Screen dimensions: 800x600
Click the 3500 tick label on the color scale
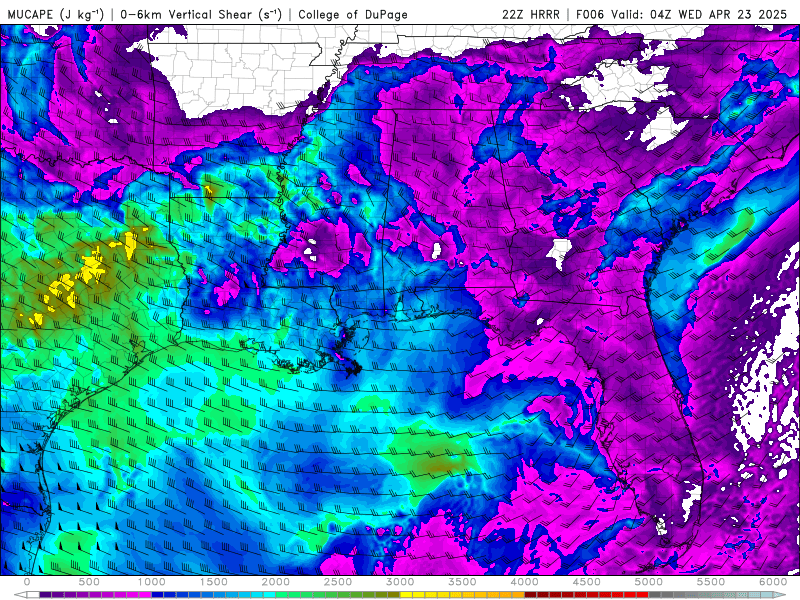(x=462, y=582)
